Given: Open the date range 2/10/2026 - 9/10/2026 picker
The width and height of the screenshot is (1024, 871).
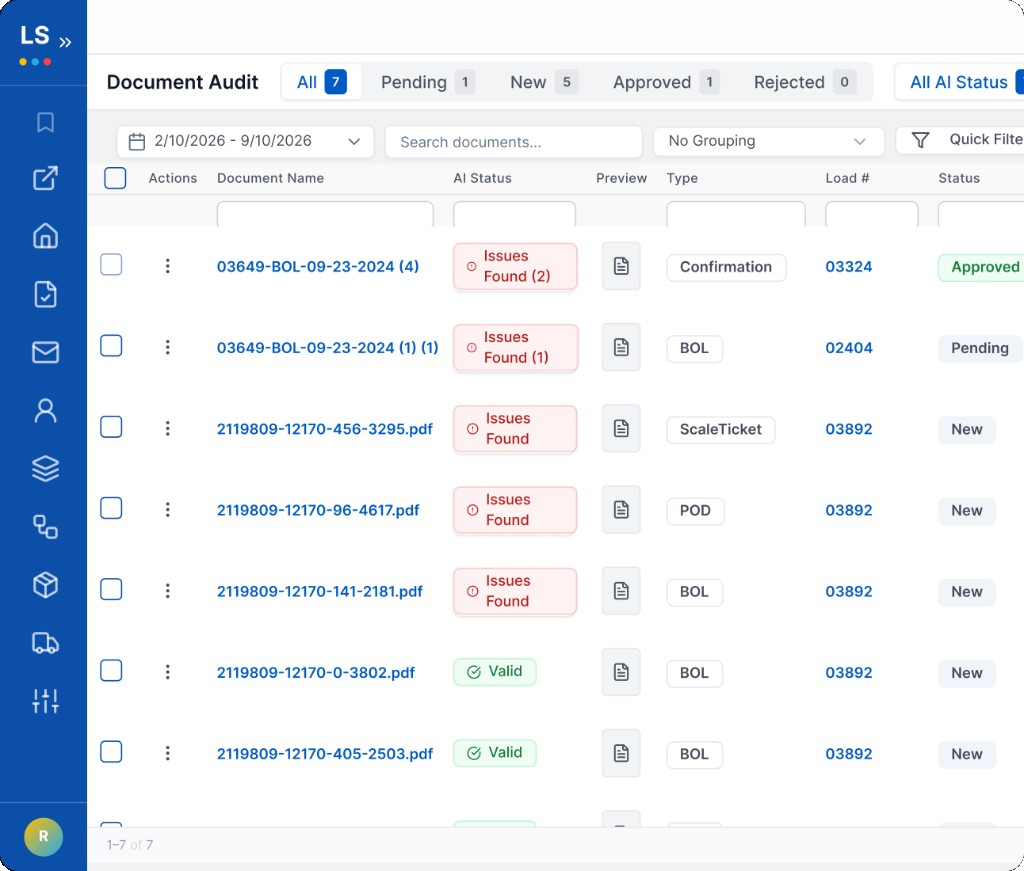Looking at the screenshot, I should 245,142.
